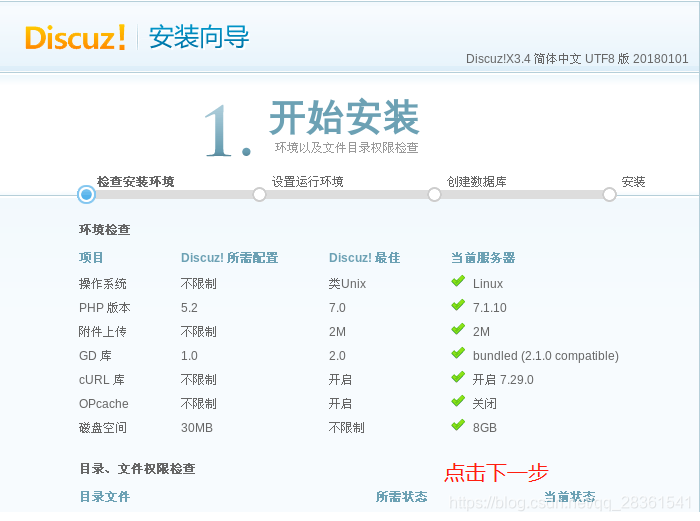Click the 开始安装 heading
Screen dimensions: 700x521
(344, 117)
